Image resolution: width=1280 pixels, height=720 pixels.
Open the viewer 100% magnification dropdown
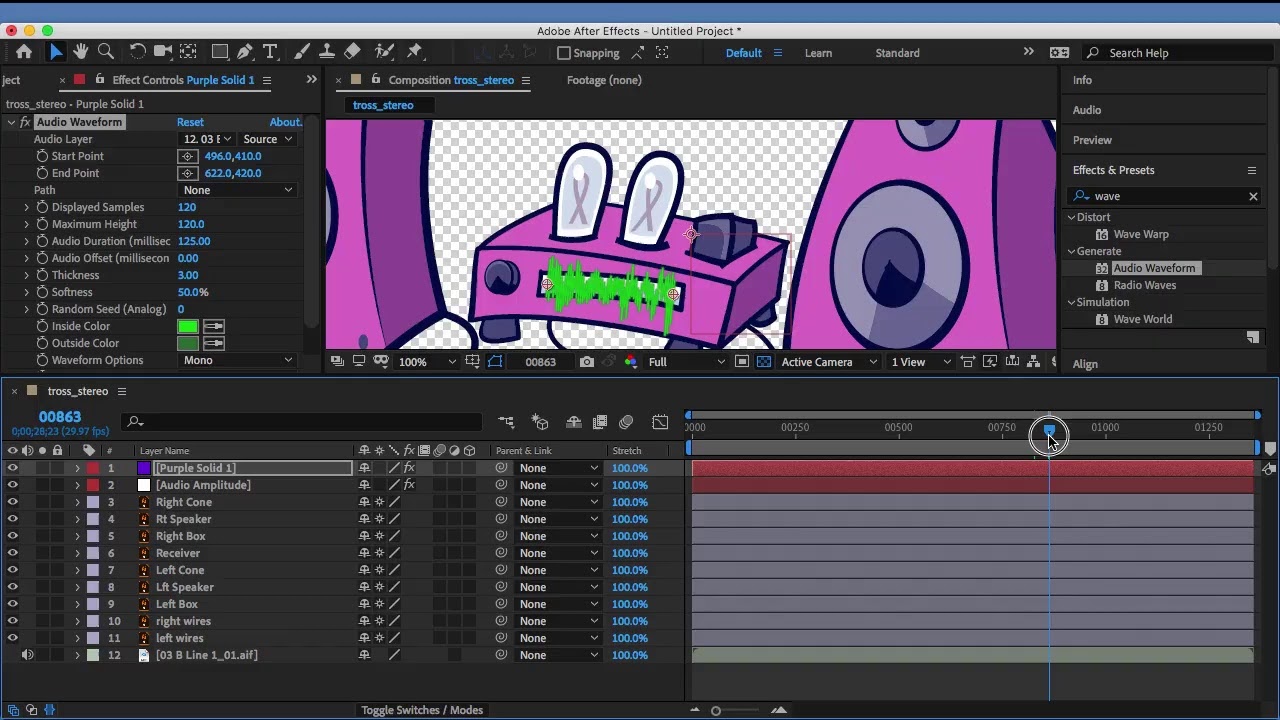point(427,362)
